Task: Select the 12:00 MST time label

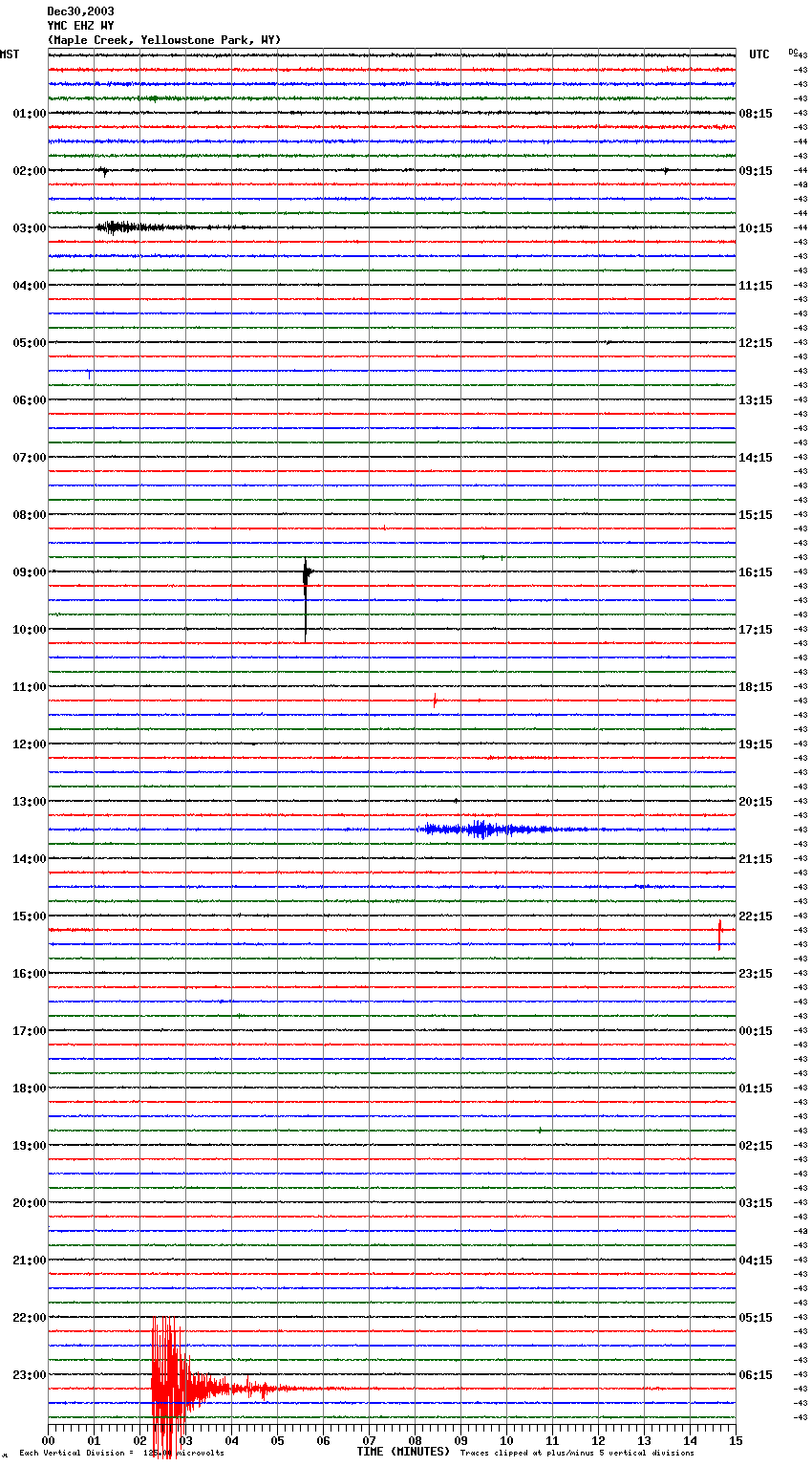Action: [x=29, y=744]
